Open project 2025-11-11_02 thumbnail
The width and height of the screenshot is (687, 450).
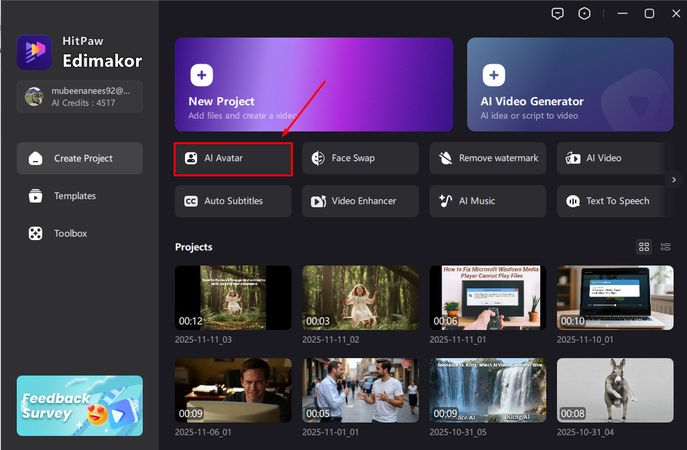click(361, 298)
